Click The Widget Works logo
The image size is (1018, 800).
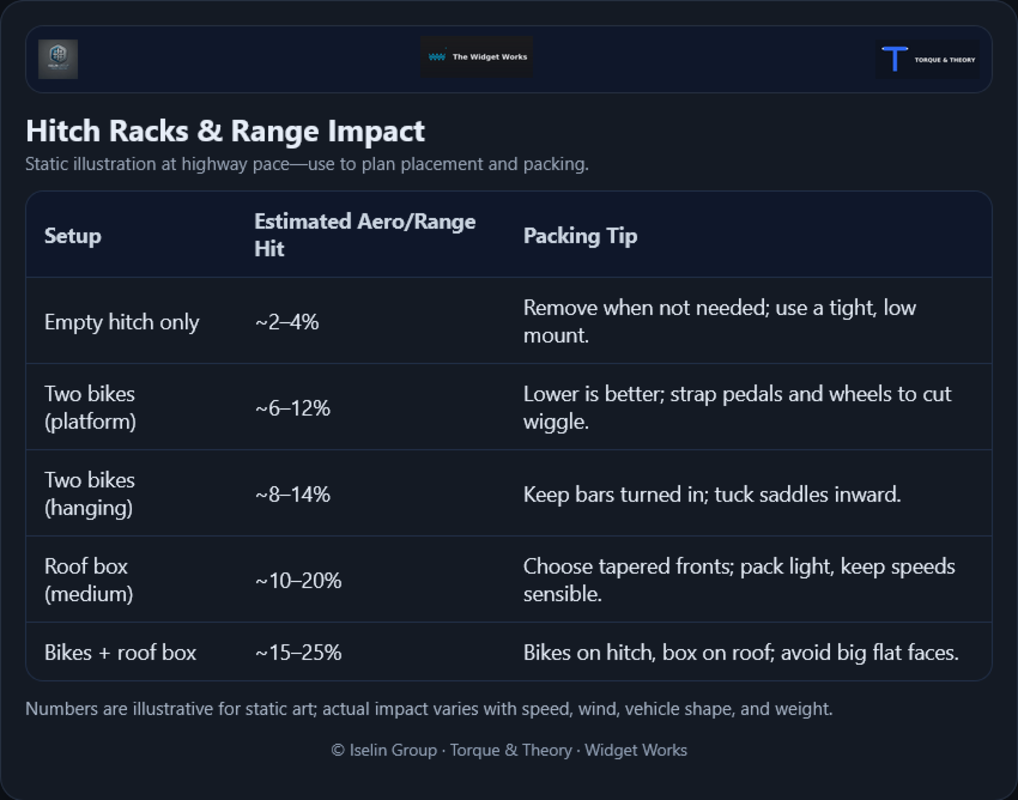coord(477,57)
